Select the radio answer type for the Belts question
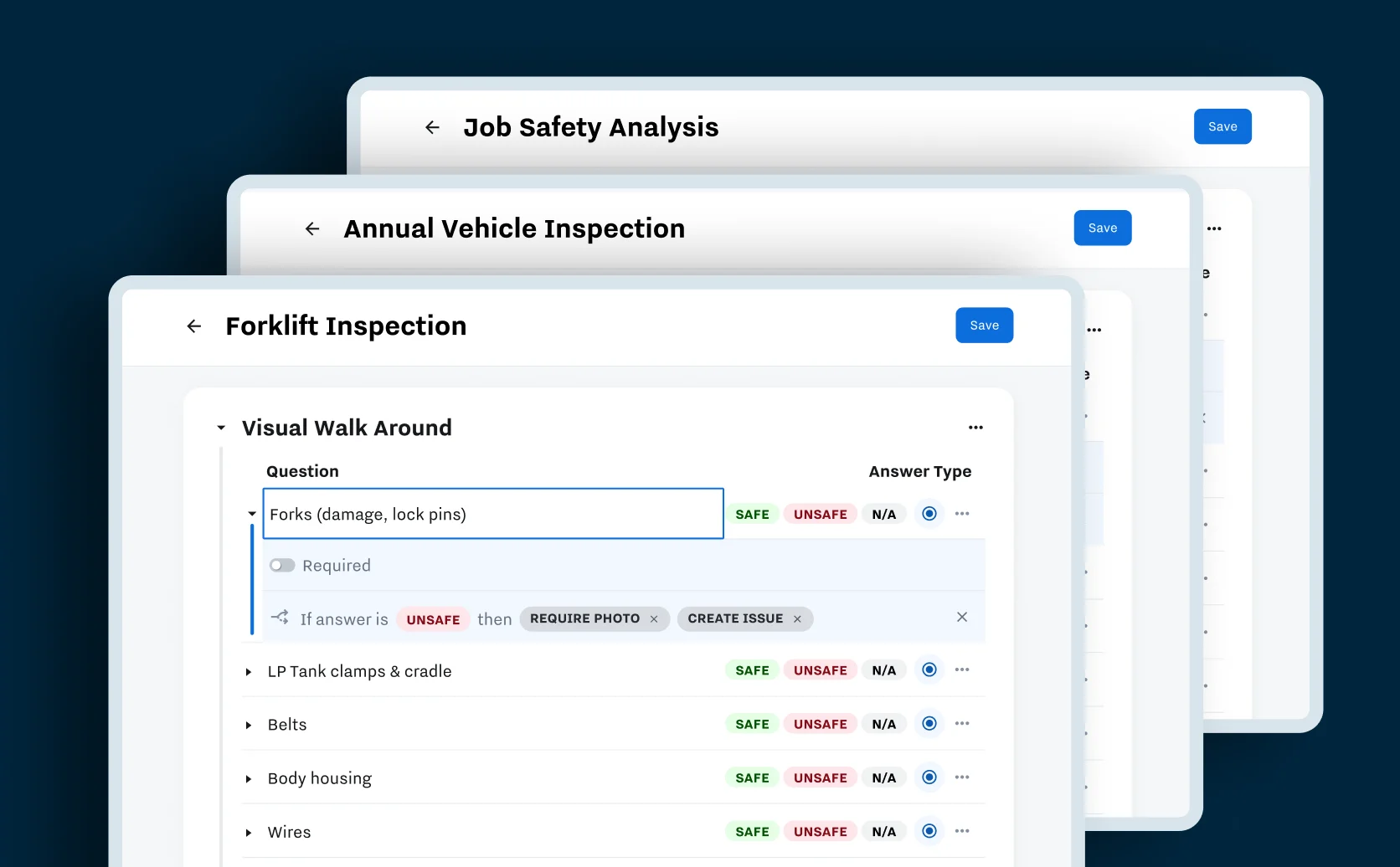This screenshot has height=867, width=1400. click(x=929, y=723)
